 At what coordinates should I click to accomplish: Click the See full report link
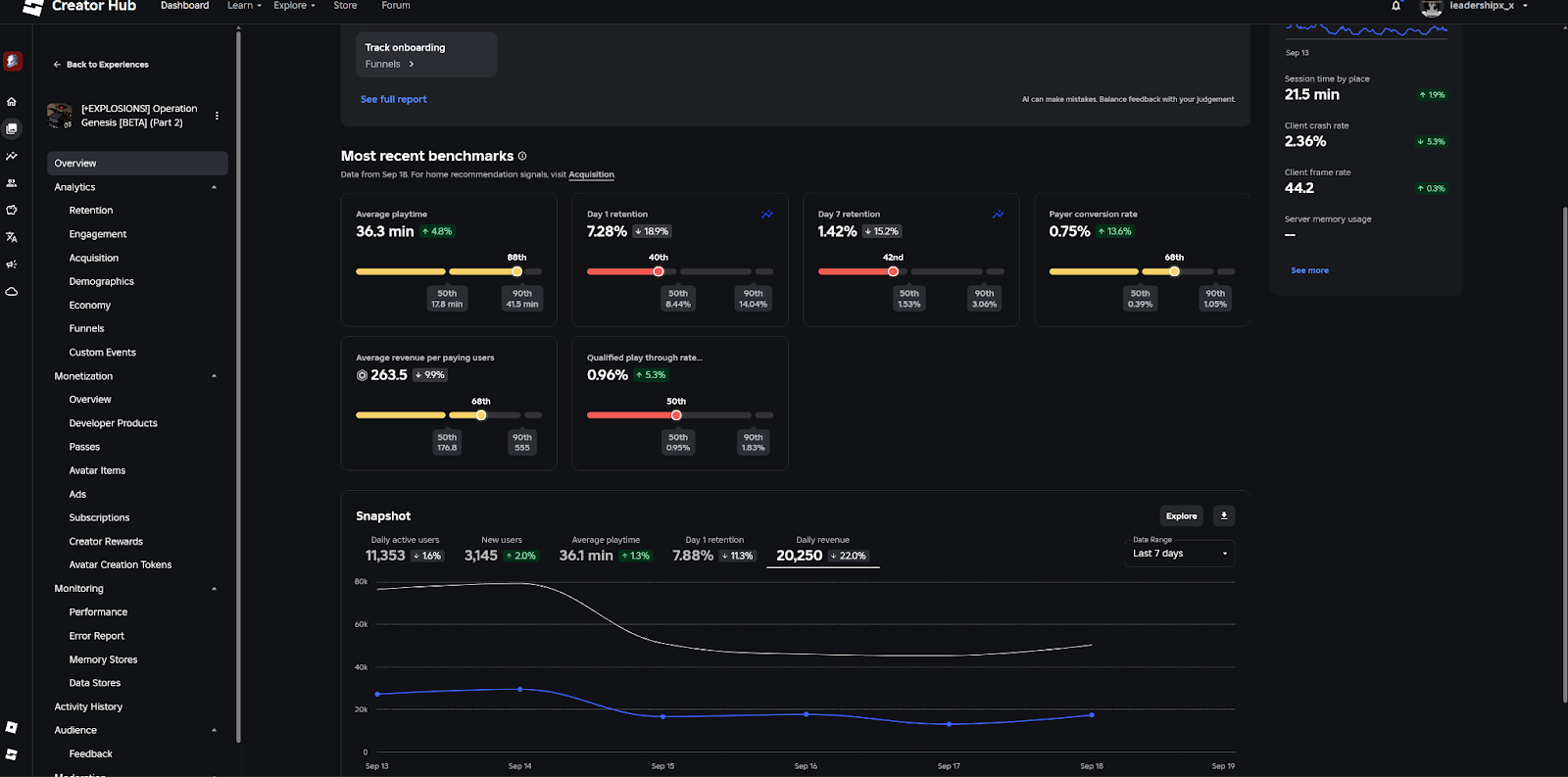(x=393, y=99)
